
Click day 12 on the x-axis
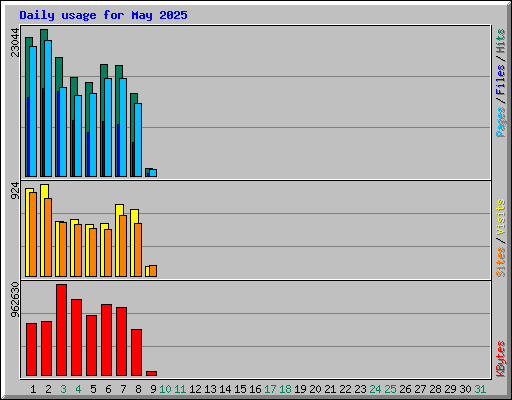195,389
